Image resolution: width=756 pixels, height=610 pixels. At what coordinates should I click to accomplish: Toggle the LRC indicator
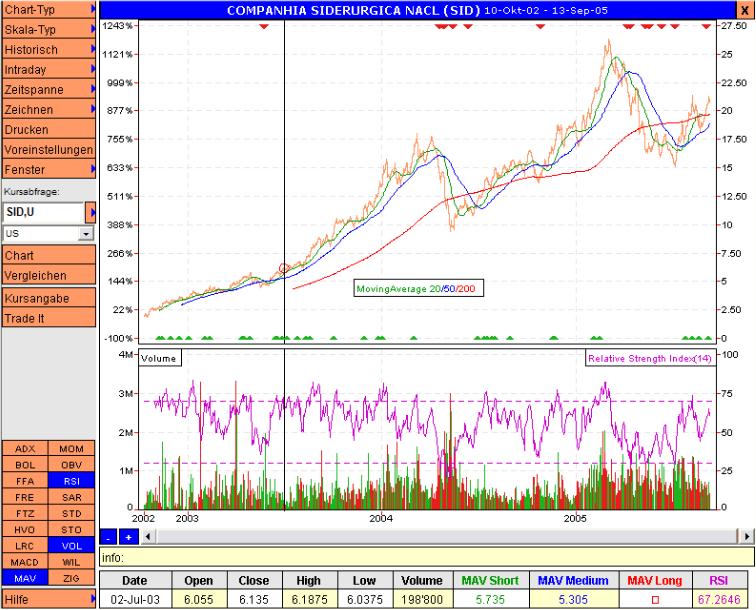(x=25, y=546)
